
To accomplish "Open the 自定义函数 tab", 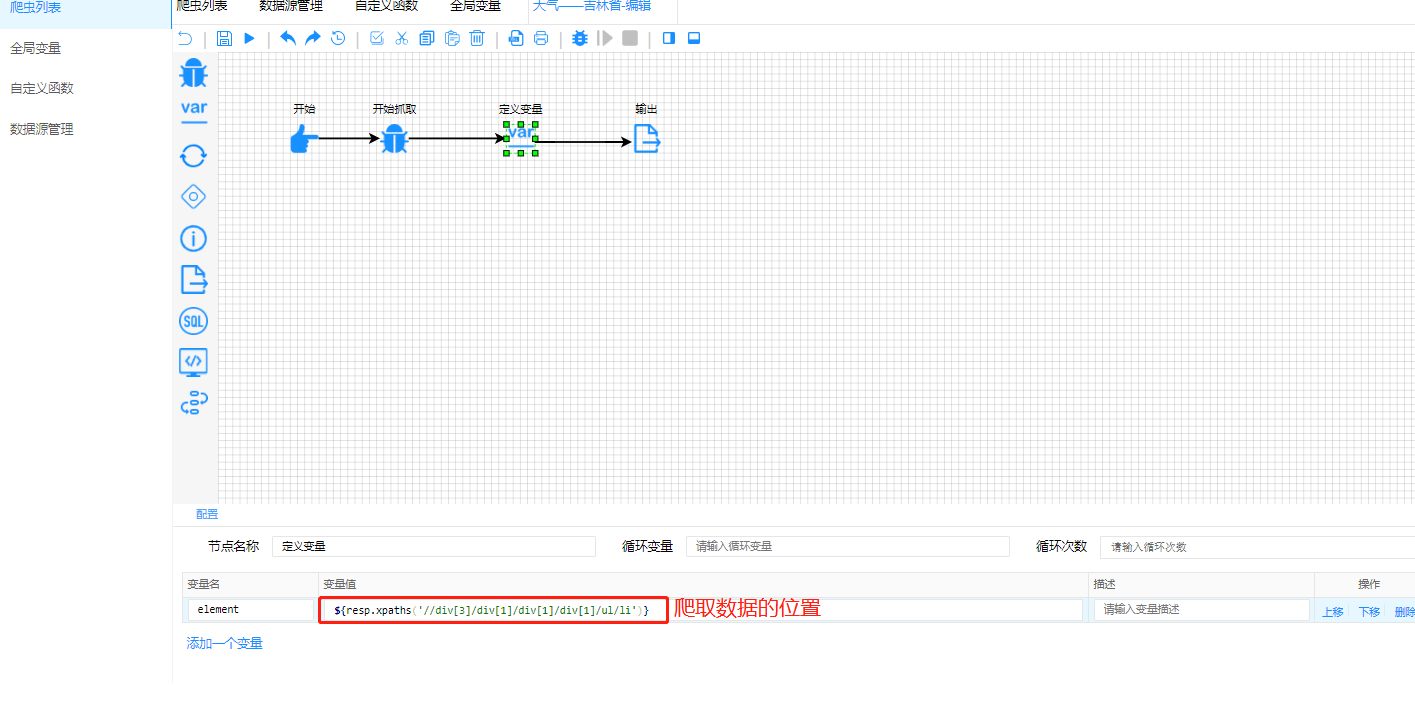I will click(386, 6).
